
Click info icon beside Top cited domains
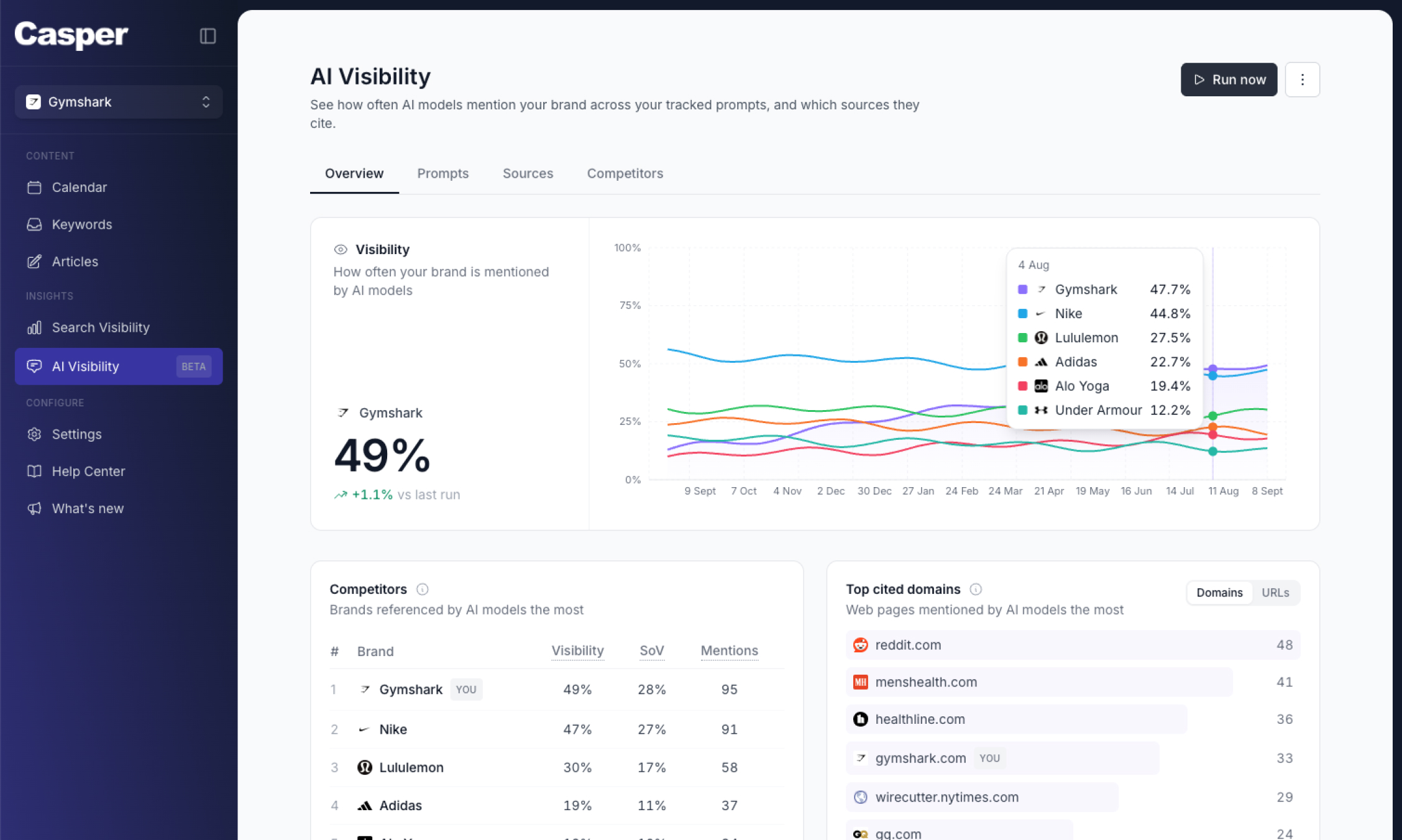pyautogui.click(x=976, y=589)
